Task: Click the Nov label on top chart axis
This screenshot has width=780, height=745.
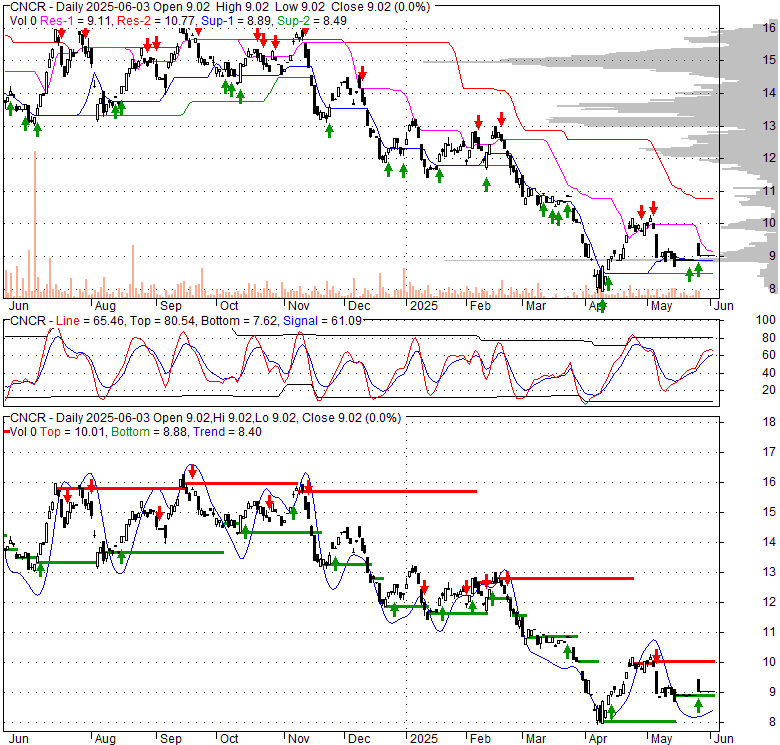Action: 298,305
